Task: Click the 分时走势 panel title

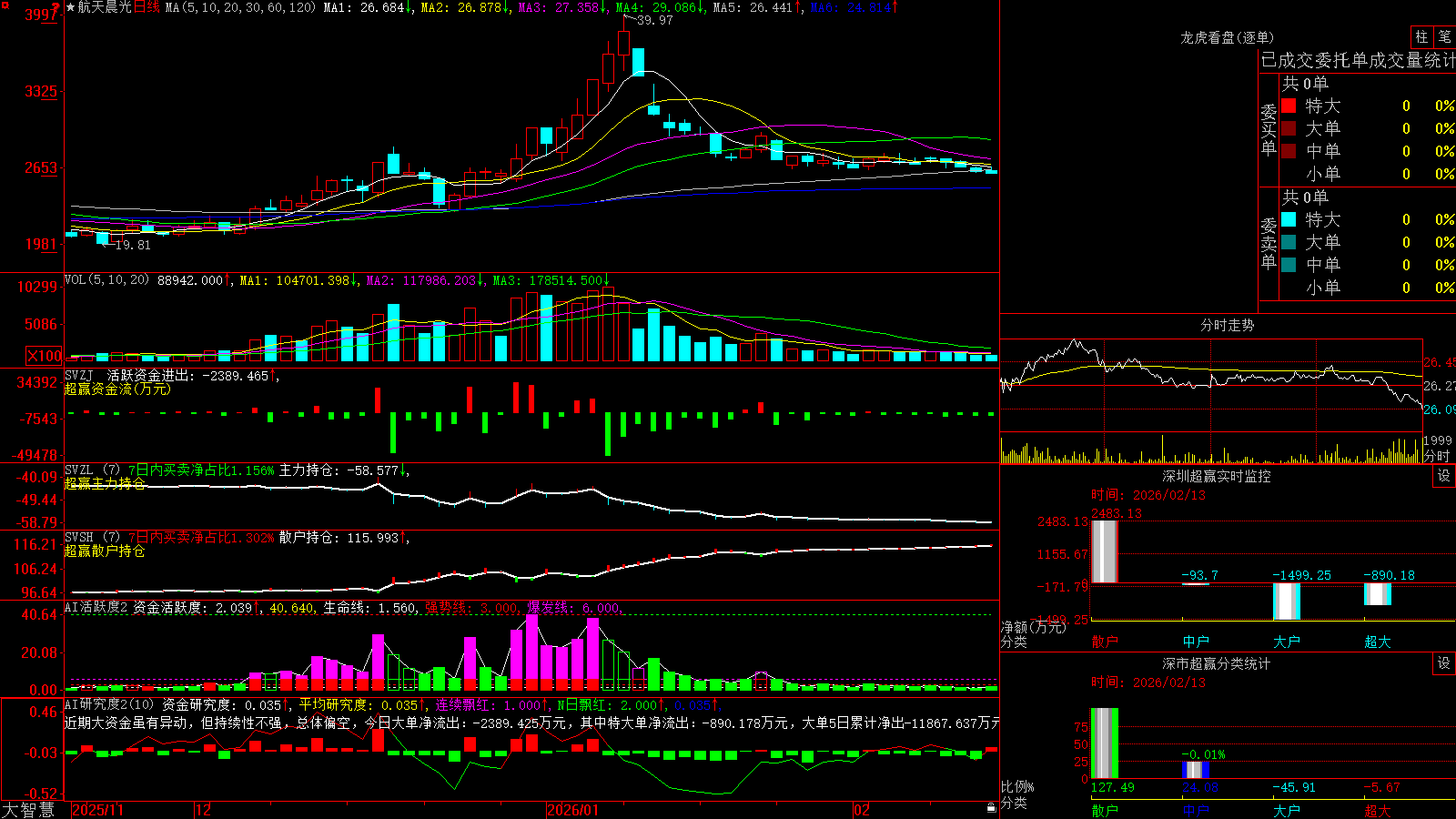Action: coord(1227,325)
